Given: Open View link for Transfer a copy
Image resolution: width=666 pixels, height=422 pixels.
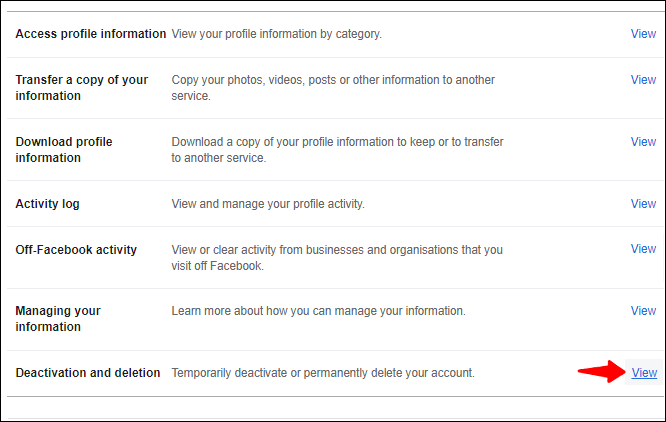Looking at the screenshot, I should tap(643, 80).
